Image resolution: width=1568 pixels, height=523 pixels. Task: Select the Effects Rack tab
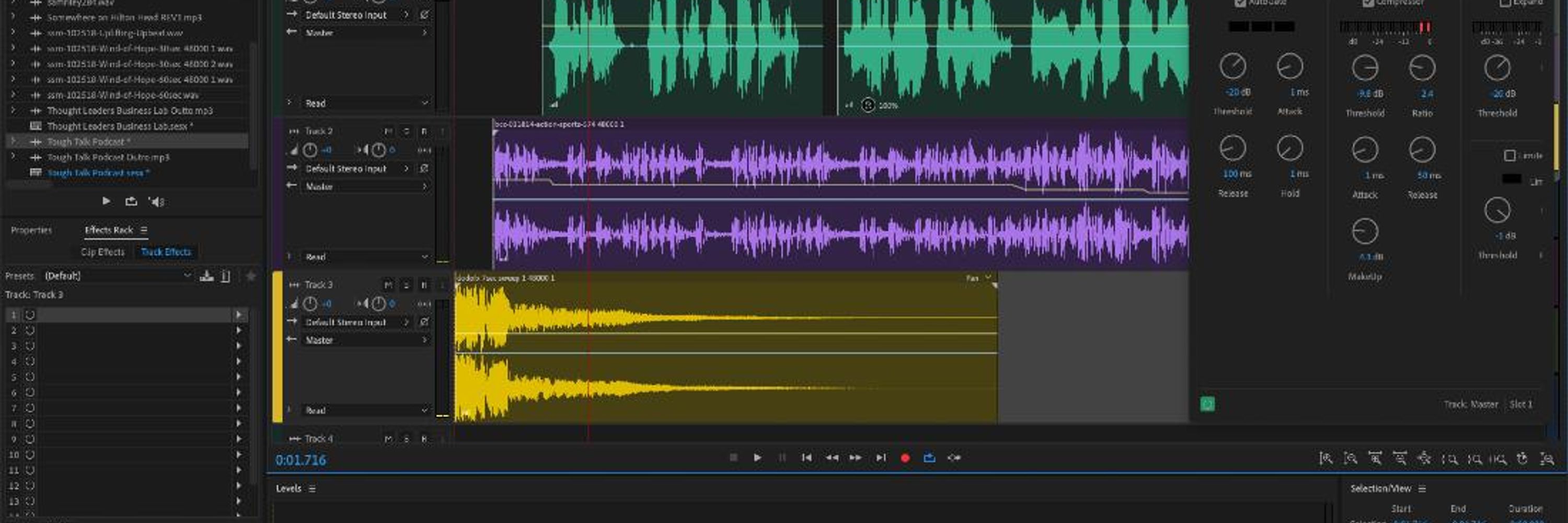(x=108, y=230)
